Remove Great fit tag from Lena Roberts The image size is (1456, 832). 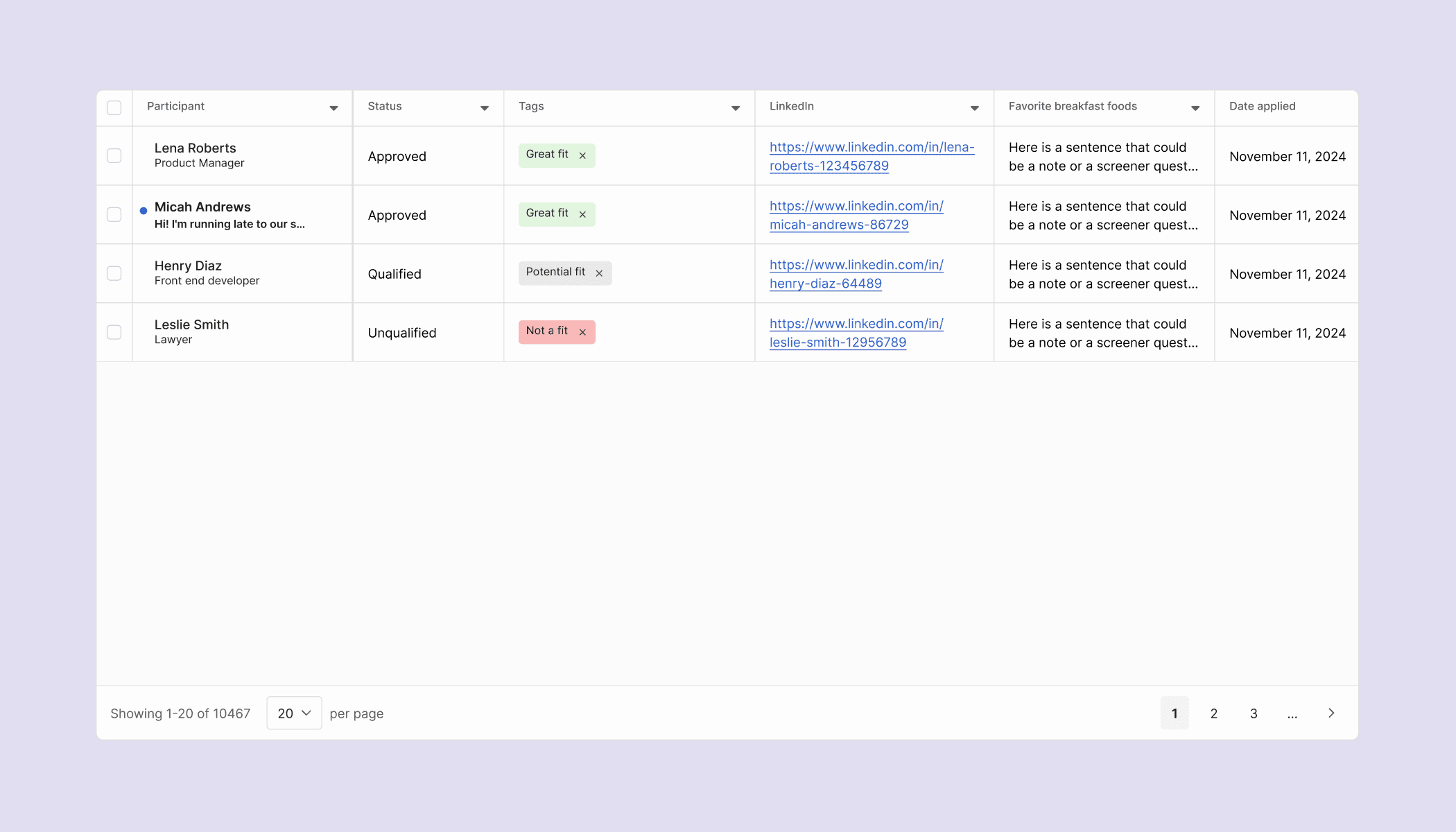[x=582, y=156]
